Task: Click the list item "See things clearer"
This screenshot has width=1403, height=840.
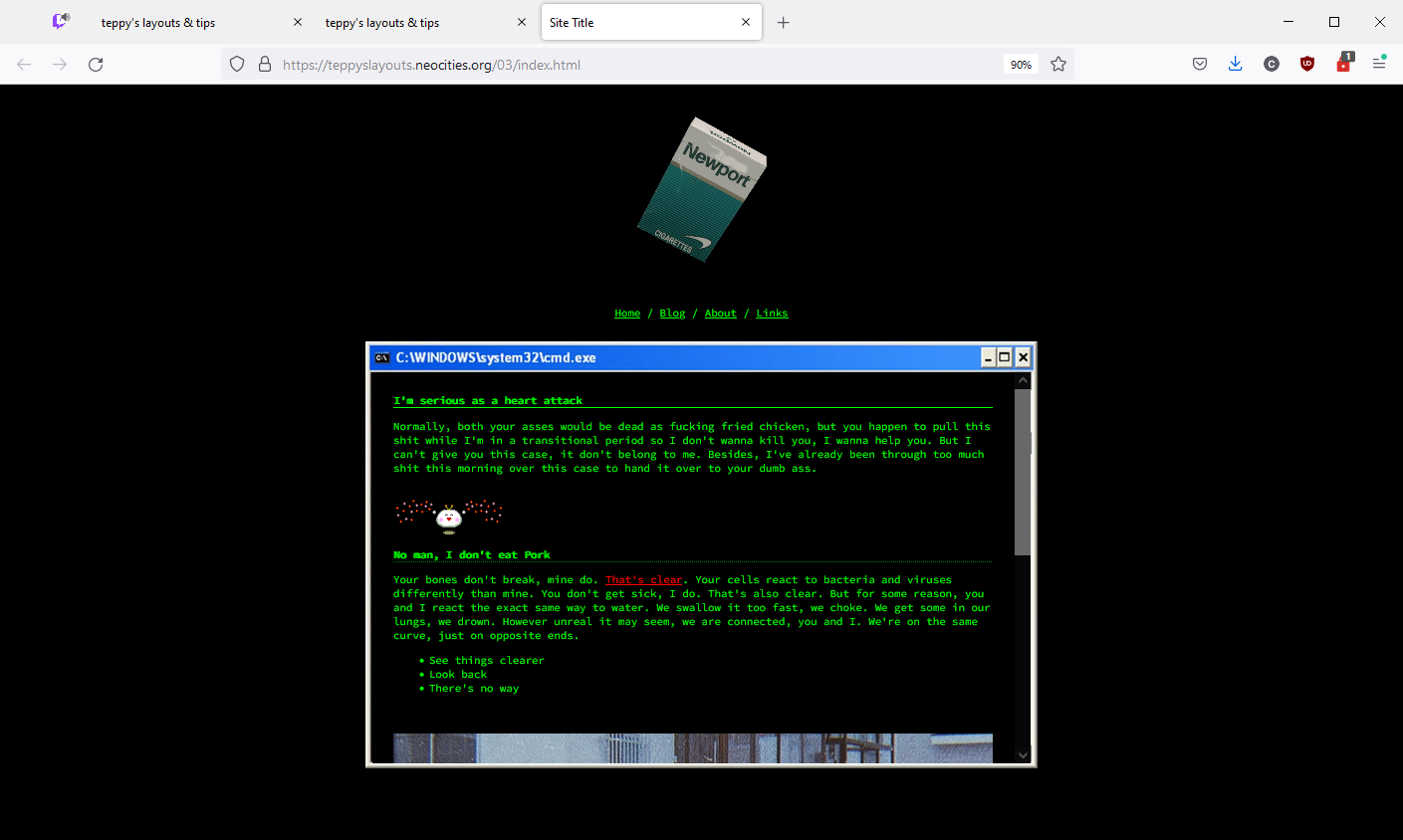Action: tap(487, 661)
